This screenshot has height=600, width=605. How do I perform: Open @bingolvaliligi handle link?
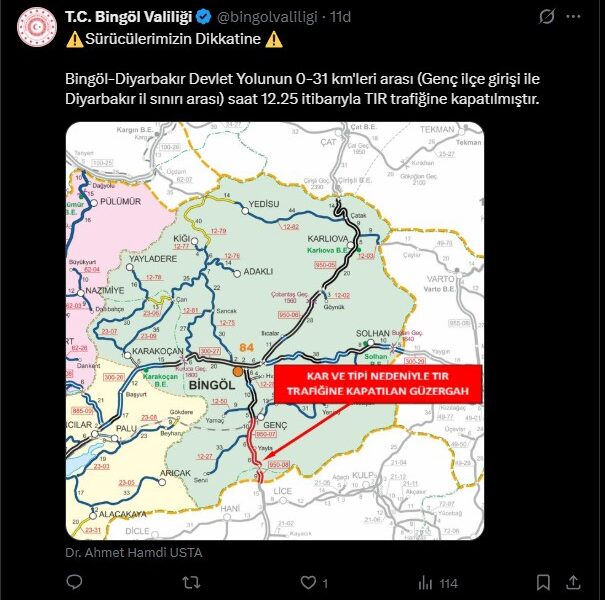(267, 17)
